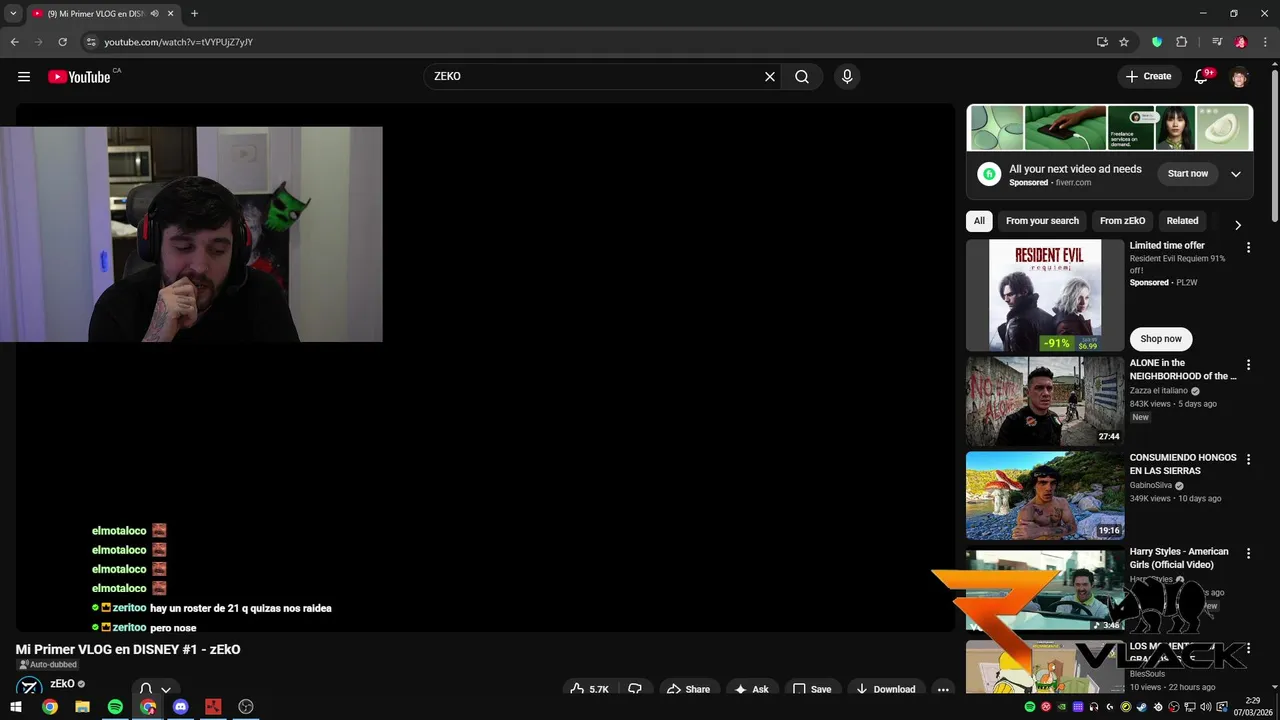The width and height of the screenshot is (1280, 720).
Task: Select the From your search chip
Action: [1042, 221]
